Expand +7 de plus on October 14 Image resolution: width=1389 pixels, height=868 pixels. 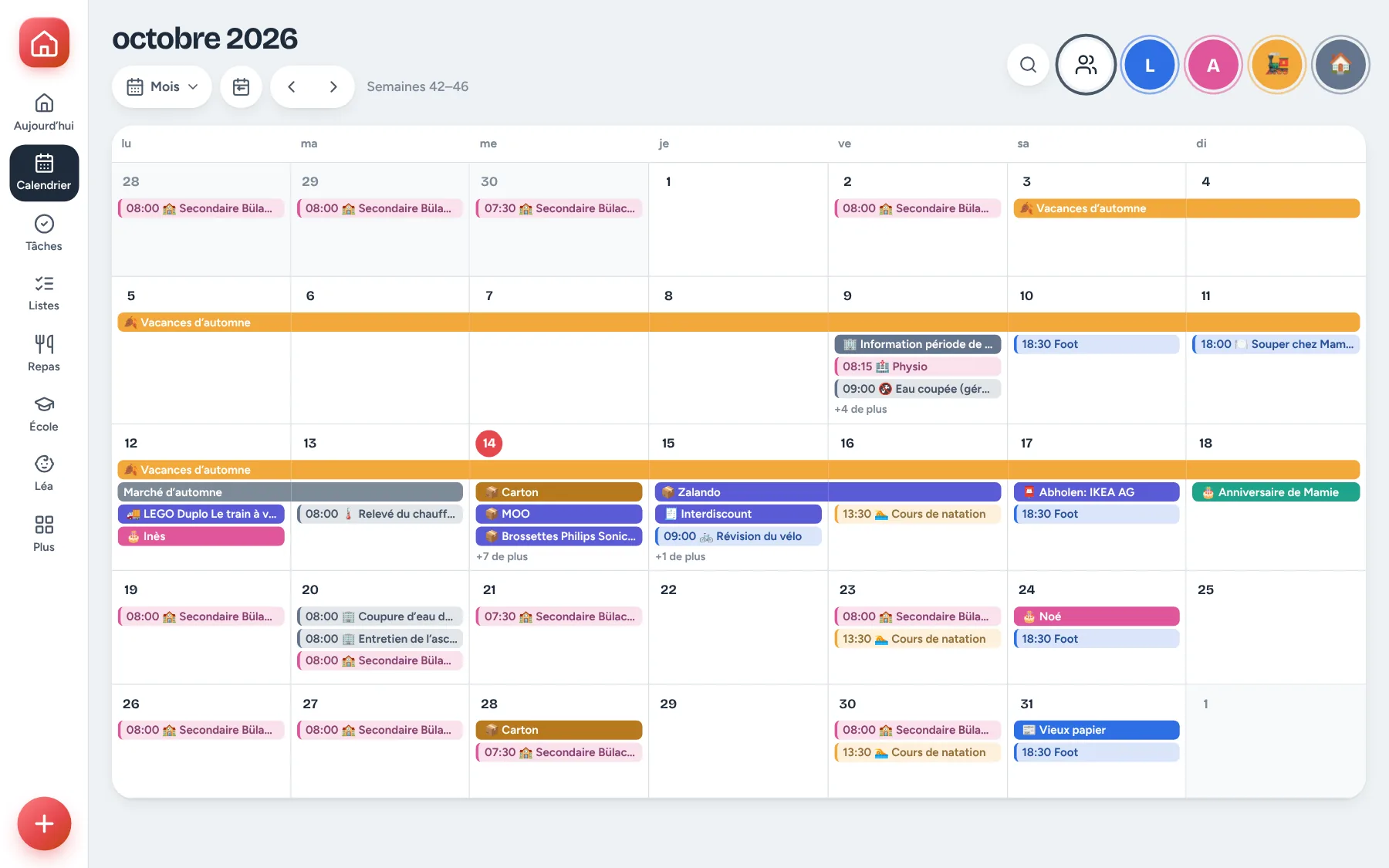pyautogui.click(x=502, y=557)
